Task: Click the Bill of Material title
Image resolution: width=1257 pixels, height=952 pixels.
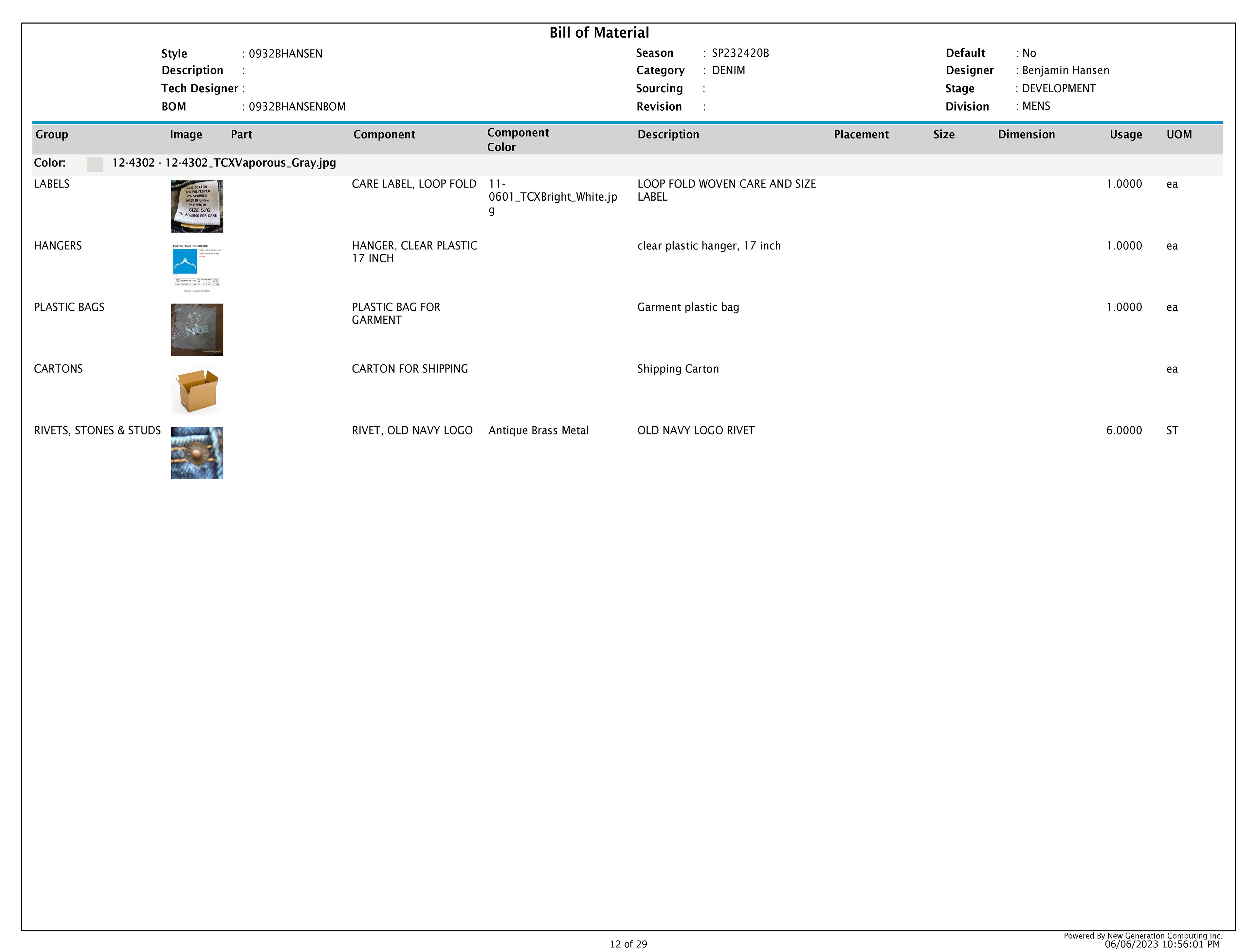Action: [599, 33]
